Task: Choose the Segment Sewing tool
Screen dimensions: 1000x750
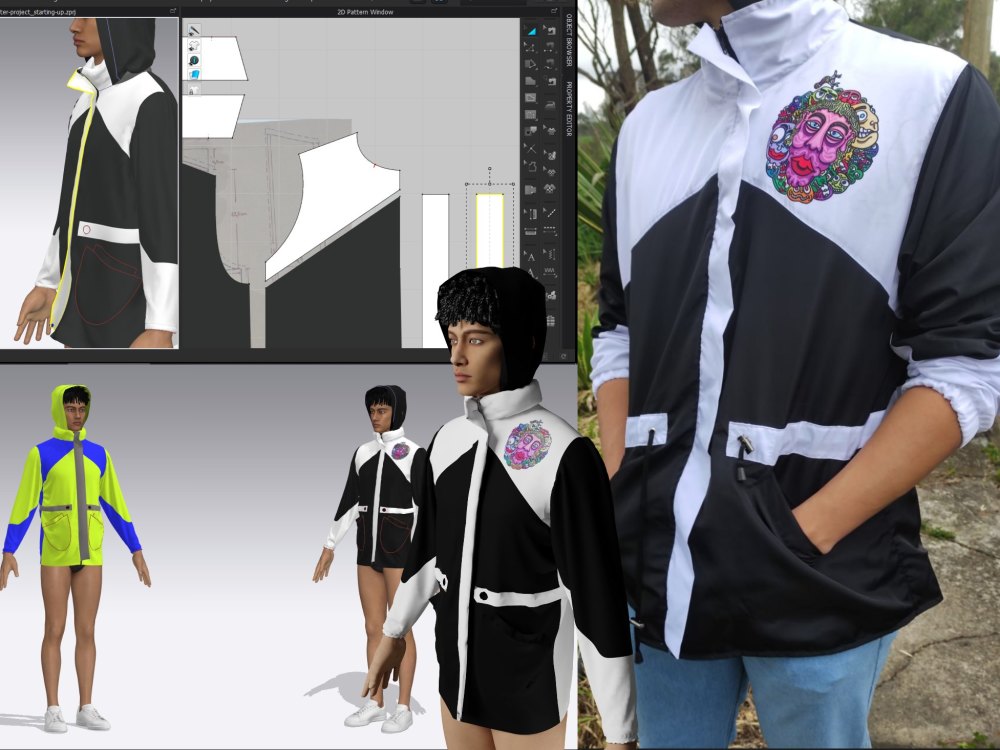Action: click(x=550, y=47)
